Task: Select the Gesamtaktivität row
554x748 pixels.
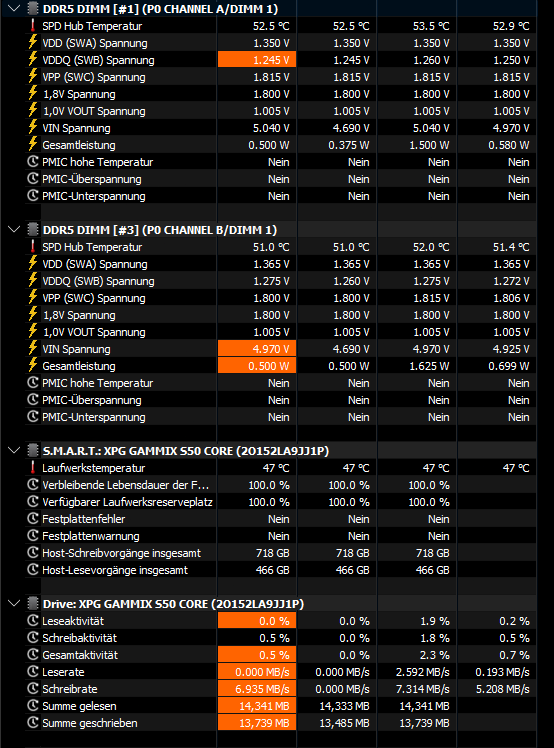Action: point(281,655)
